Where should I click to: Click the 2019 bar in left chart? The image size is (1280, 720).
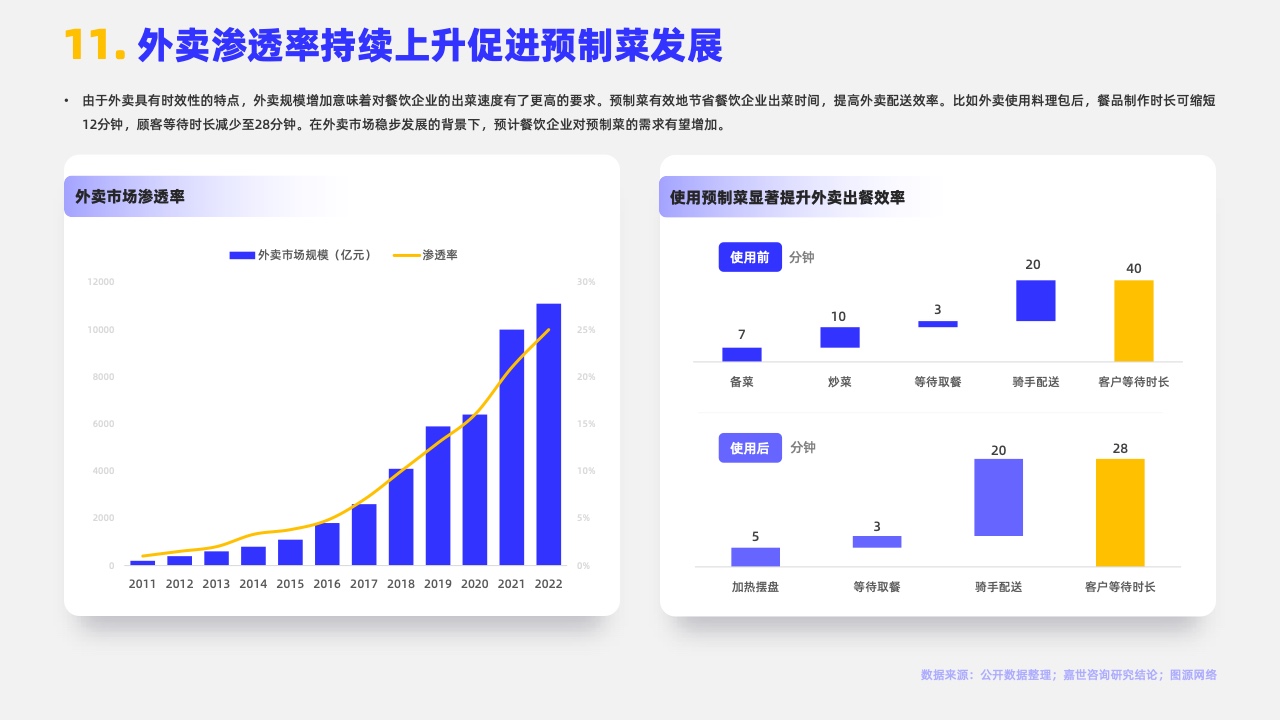(x=438, y=495)
